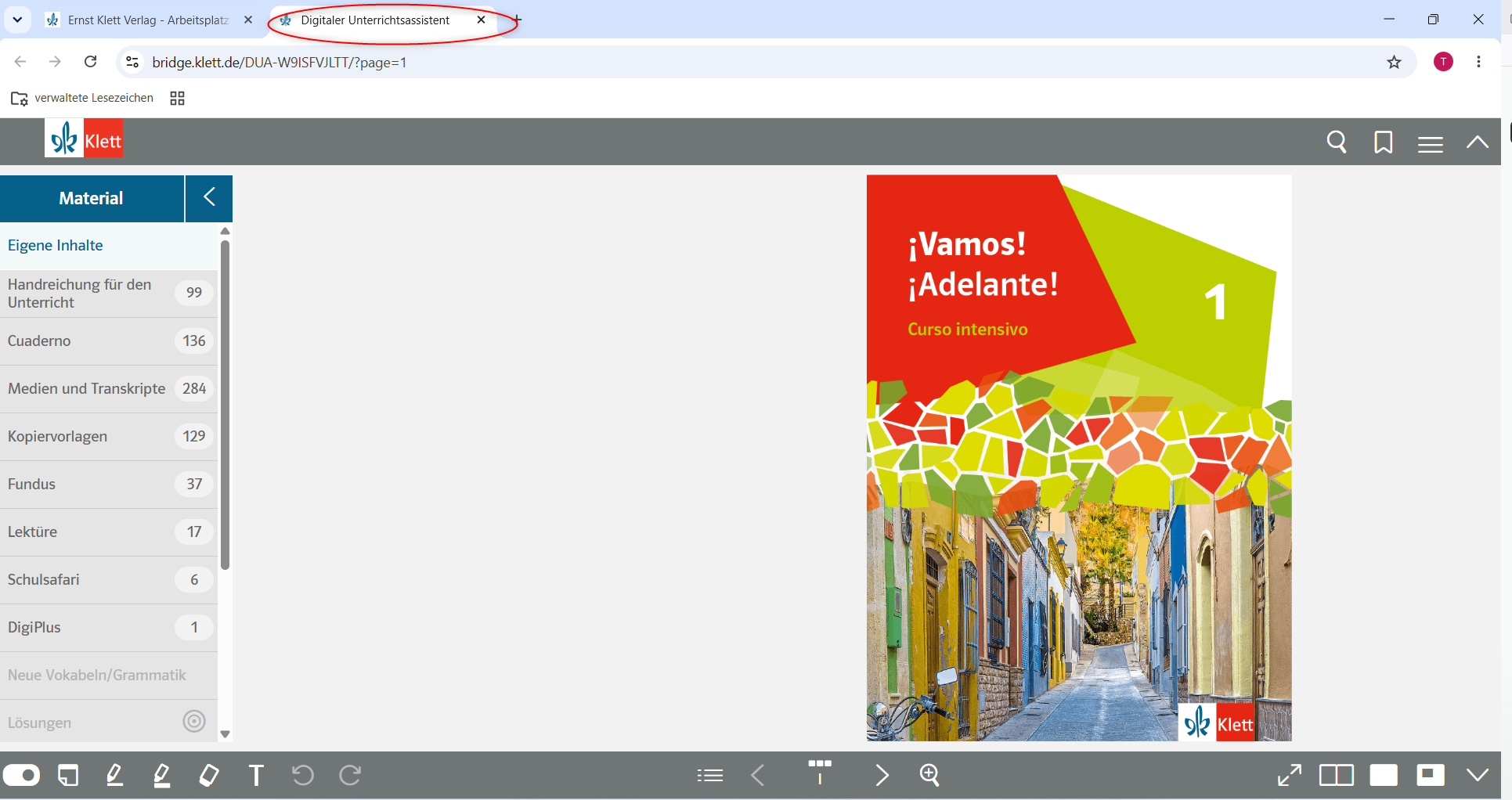This screenshot has height=800, width=1512.
Task: Go to the next page
Action: [882, 775]
